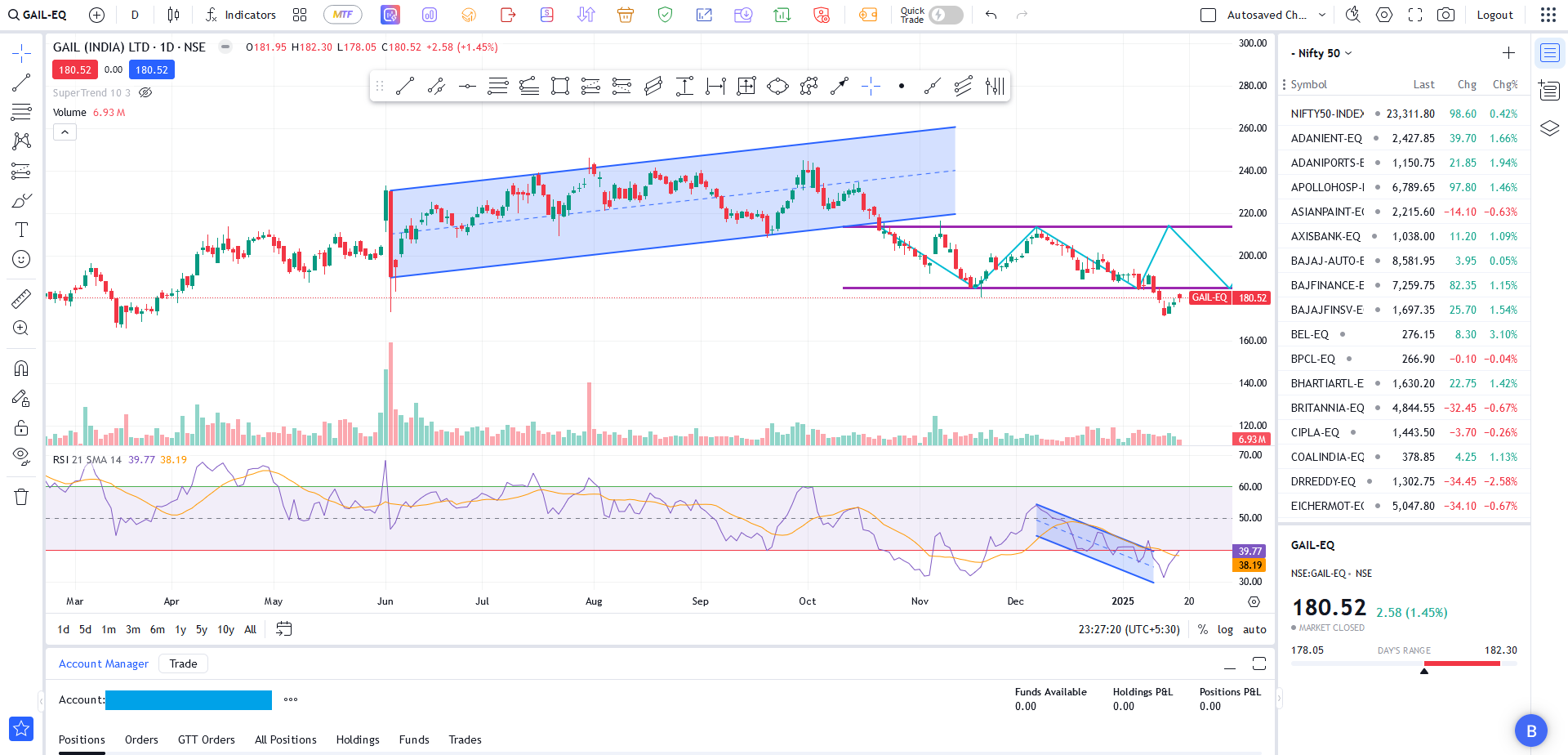Open the chart settings hexagon icon
This screenshot has height=755, width=1568.
pyautogui.click(x=1384, y=15)
